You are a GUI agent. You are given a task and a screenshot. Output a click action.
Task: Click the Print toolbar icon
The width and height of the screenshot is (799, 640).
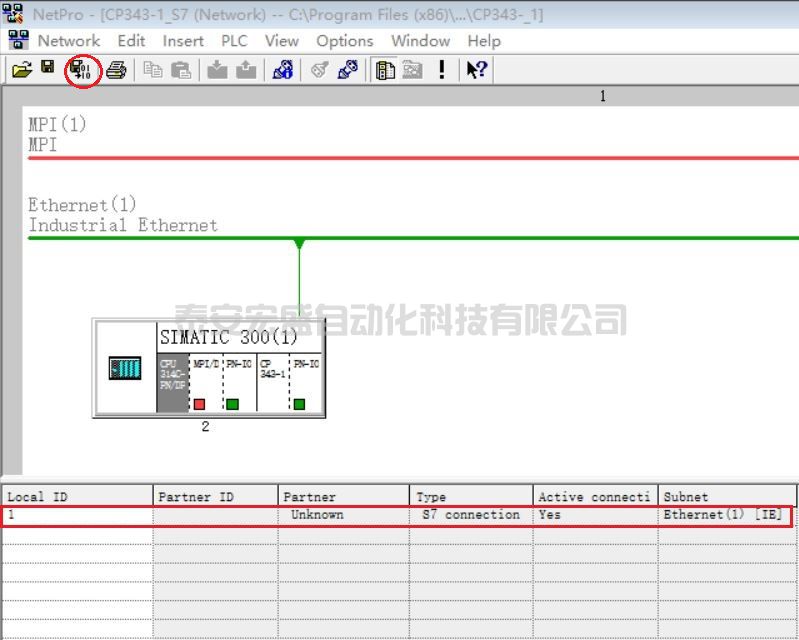pyautogui.click(x=116, y=70)
